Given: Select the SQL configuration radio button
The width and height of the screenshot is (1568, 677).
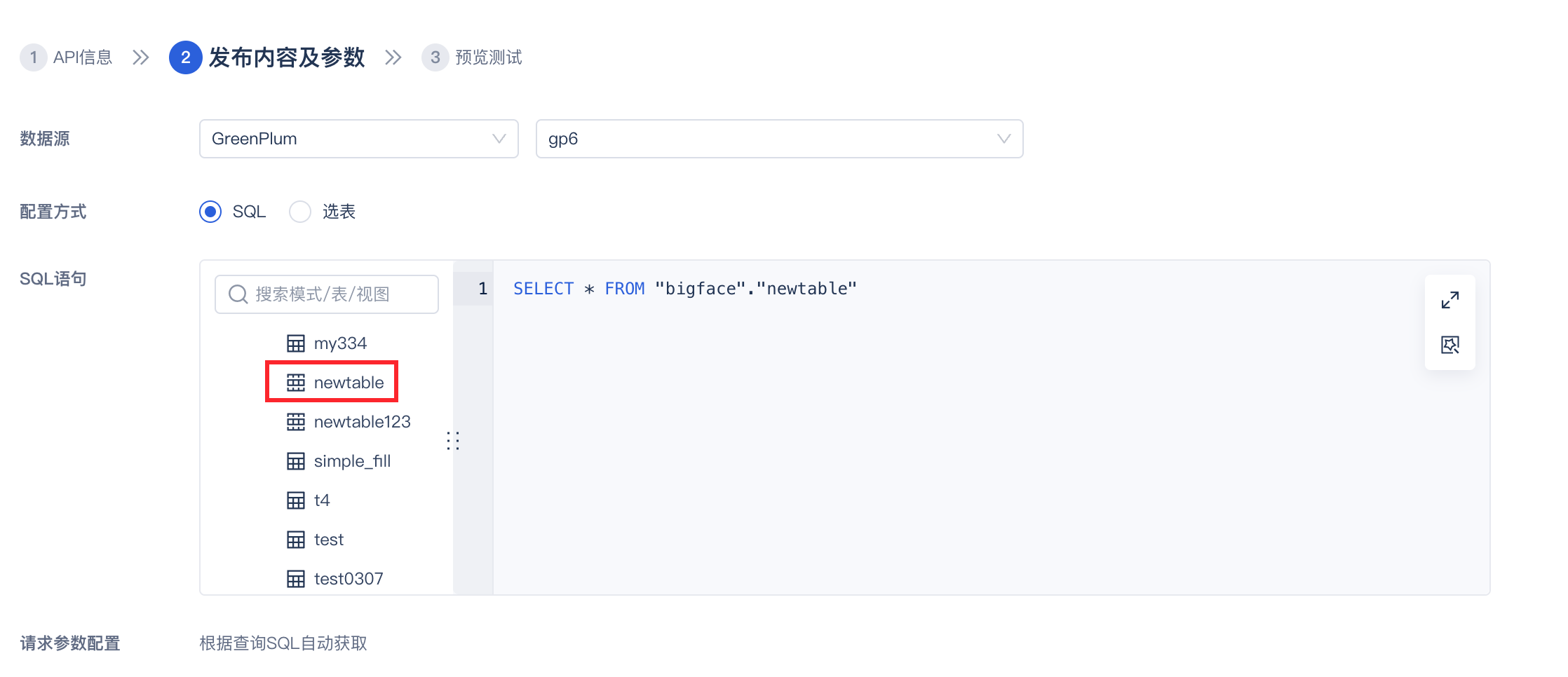Looking at the screenshot, I should pos(210,212).
